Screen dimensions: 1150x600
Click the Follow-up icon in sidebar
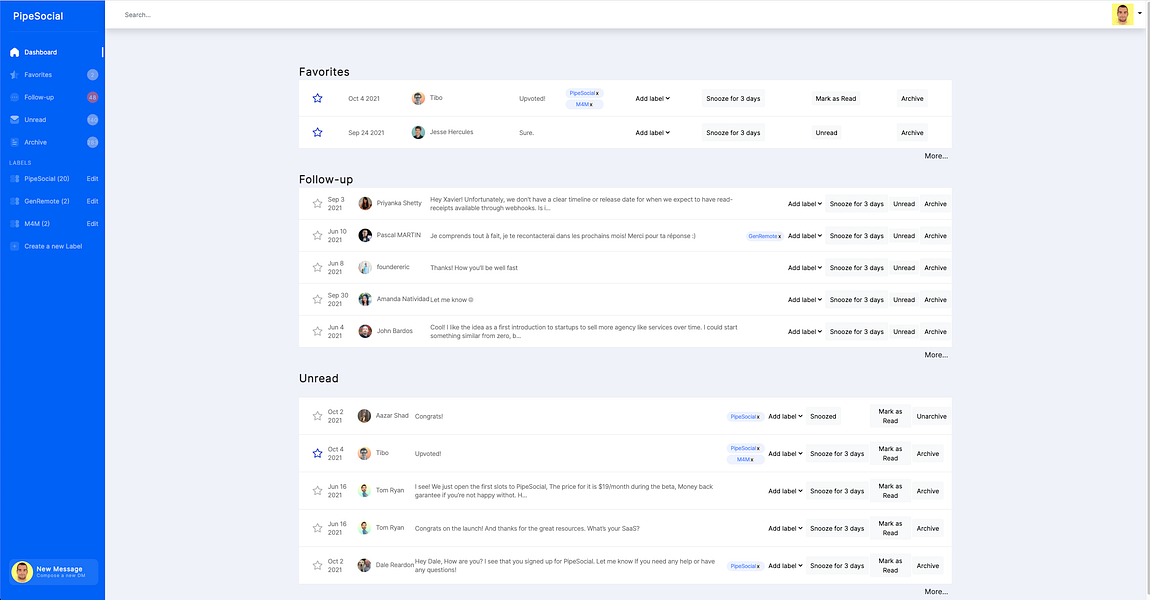click(15, 97)
